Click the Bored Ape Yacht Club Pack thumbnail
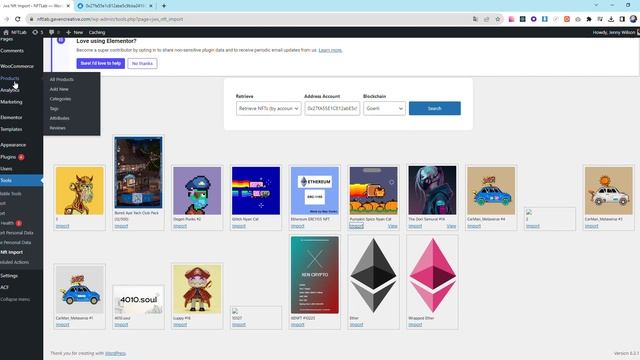 138,172
